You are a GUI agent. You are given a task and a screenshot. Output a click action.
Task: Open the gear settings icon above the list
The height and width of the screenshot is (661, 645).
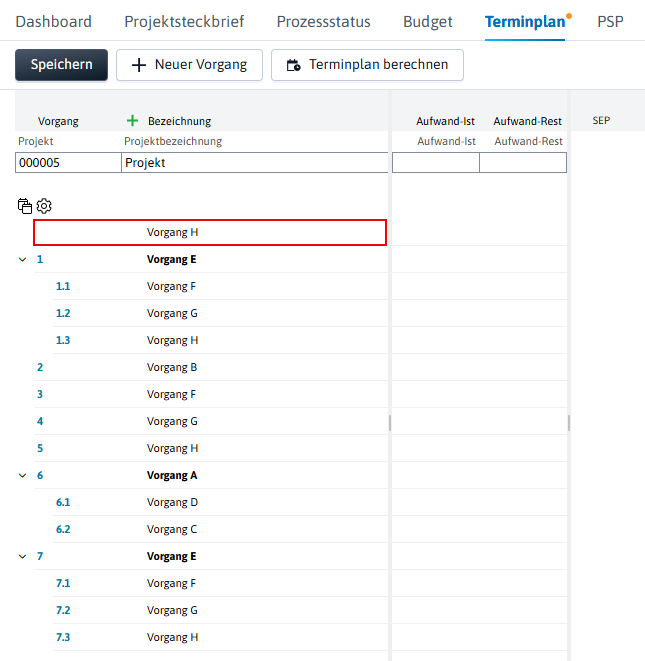(x=44, y=206)
